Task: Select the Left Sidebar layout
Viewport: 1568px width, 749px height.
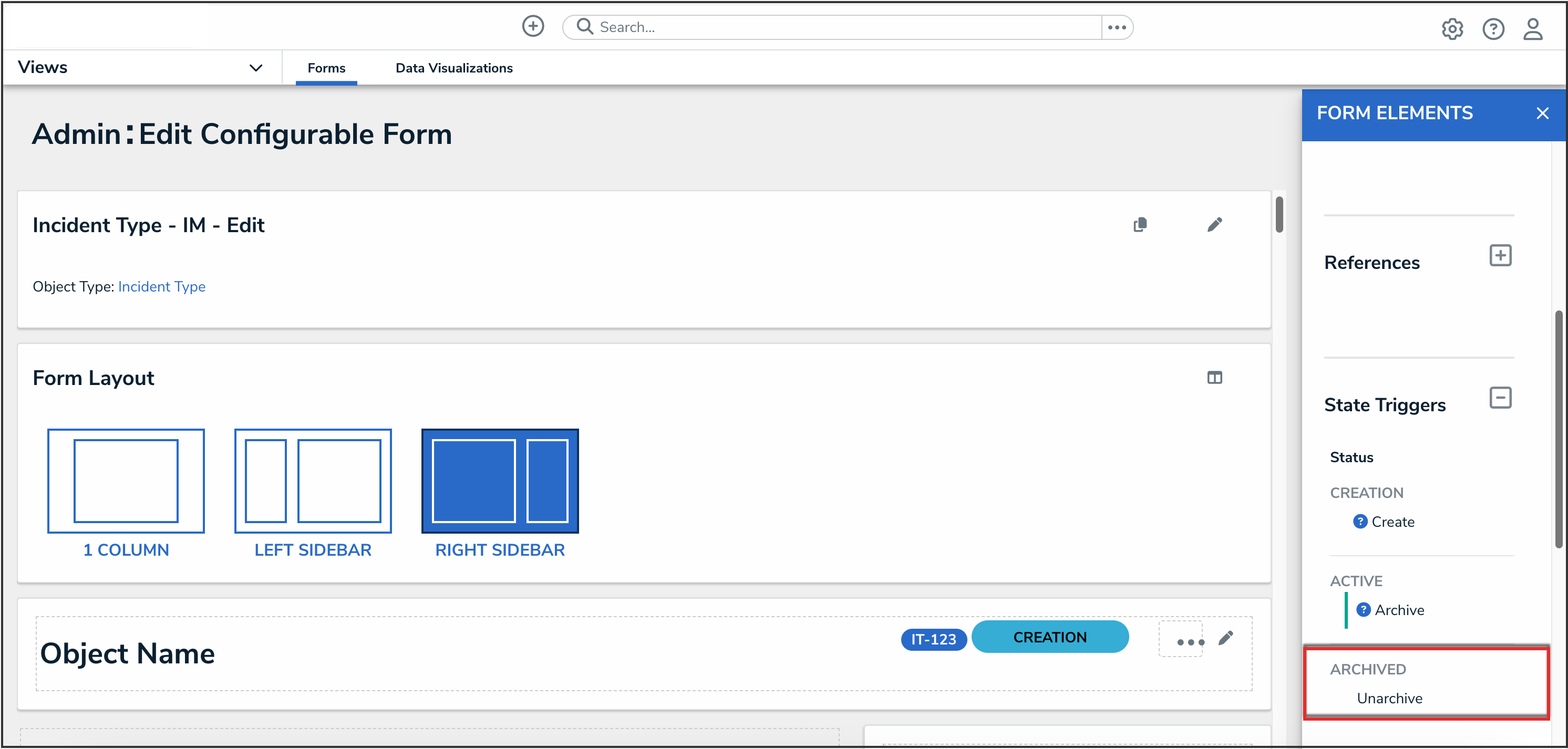Action: [x=313, y=481]
